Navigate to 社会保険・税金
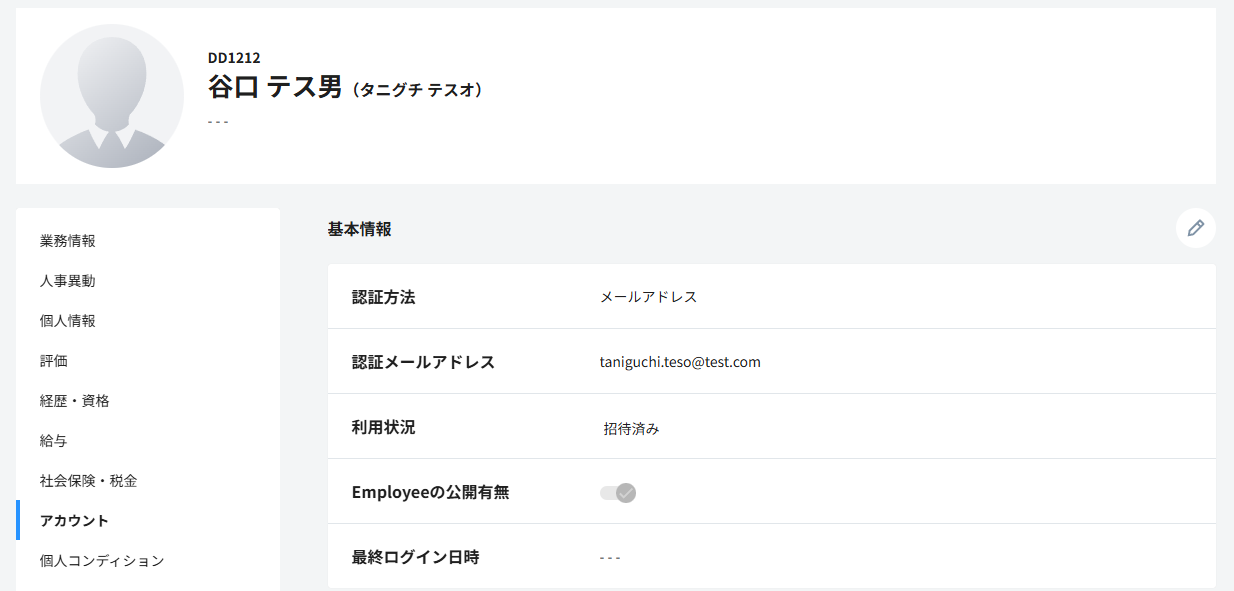This screenshot has width=1234, height=591. point(88,481)
